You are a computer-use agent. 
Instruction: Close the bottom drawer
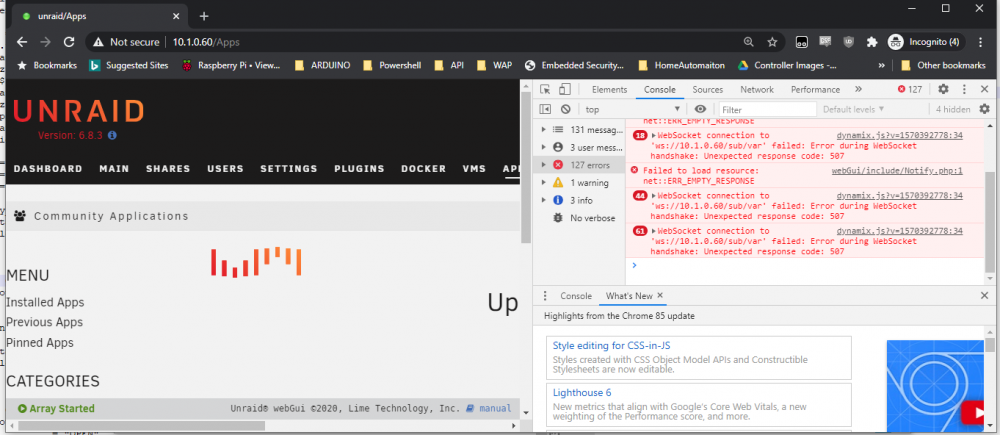984,296
